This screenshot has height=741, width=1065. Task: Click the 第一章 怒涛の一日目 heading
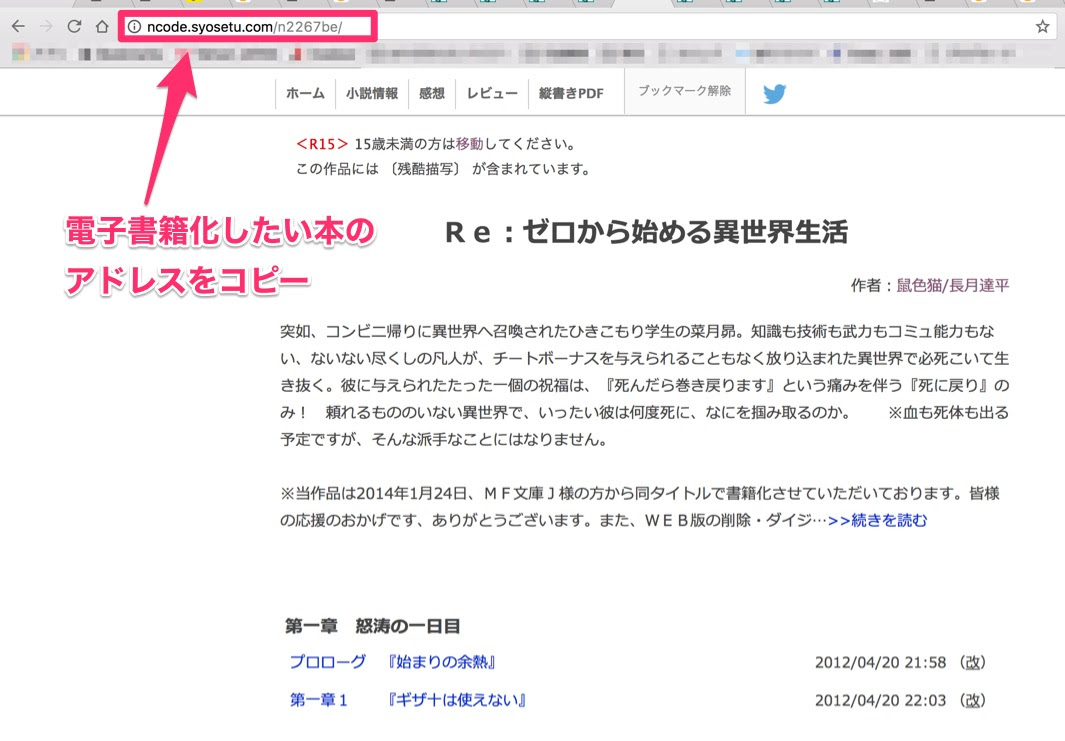(372, 626)
